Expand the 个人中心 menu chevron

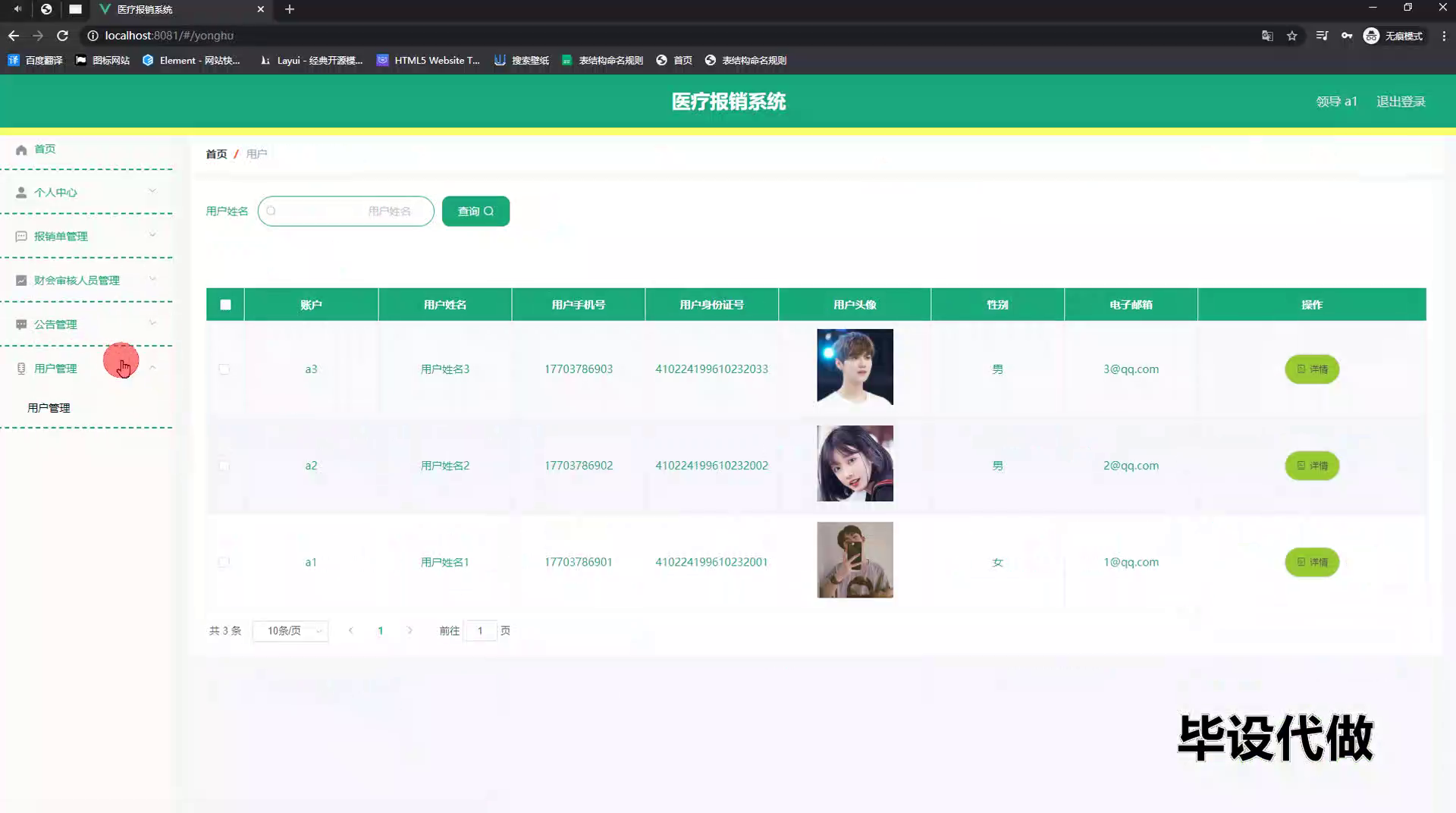coord(152,191)
